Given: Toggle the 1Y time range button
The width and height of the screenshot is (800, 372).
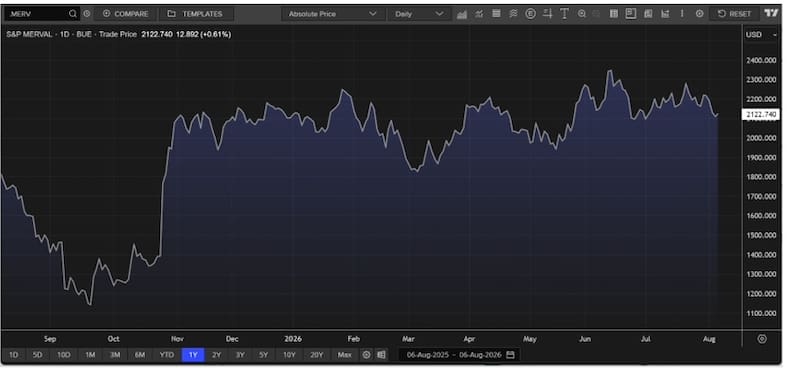Looking at the screenshot, I should pos(193,355).
